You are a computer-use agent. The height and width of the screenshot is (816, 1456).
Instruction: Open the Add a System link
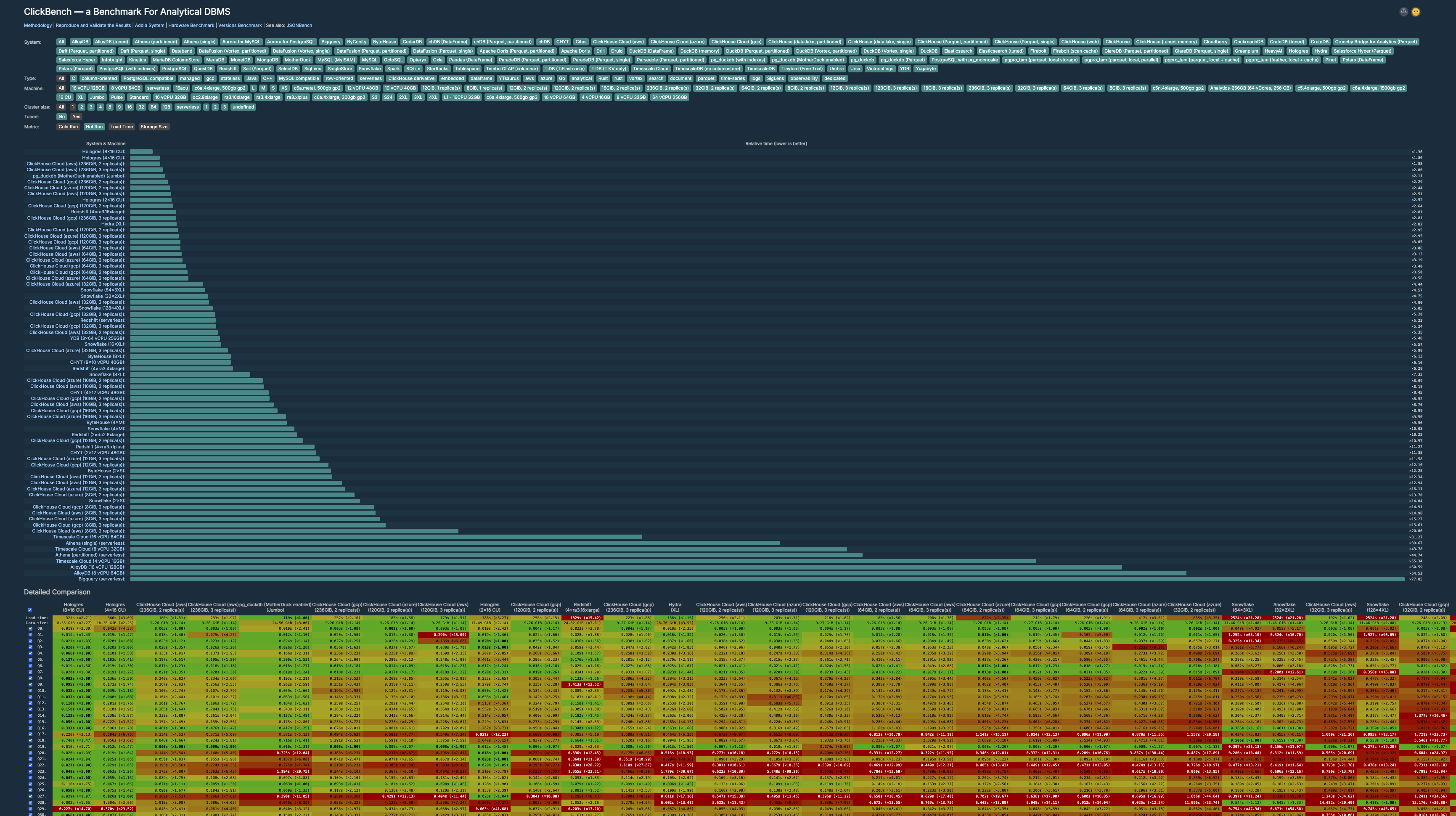(x=150, y=25)
